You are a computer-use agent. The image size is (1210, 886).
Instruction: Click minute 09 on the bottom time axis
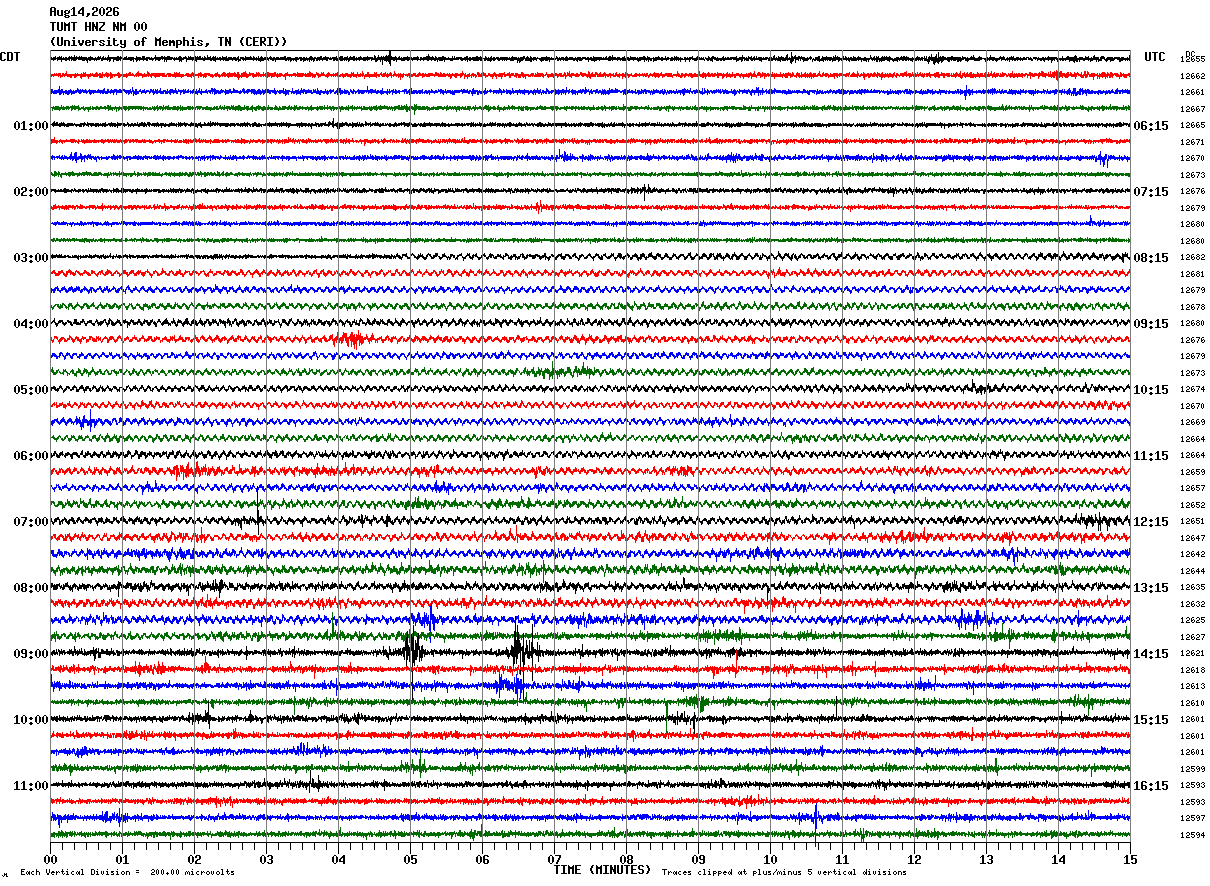click(698, 859)
